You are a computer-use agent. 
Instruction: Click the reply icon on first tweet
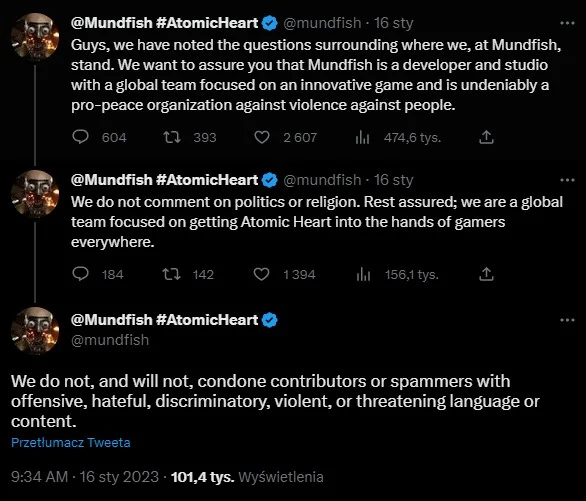pos(80,137)
